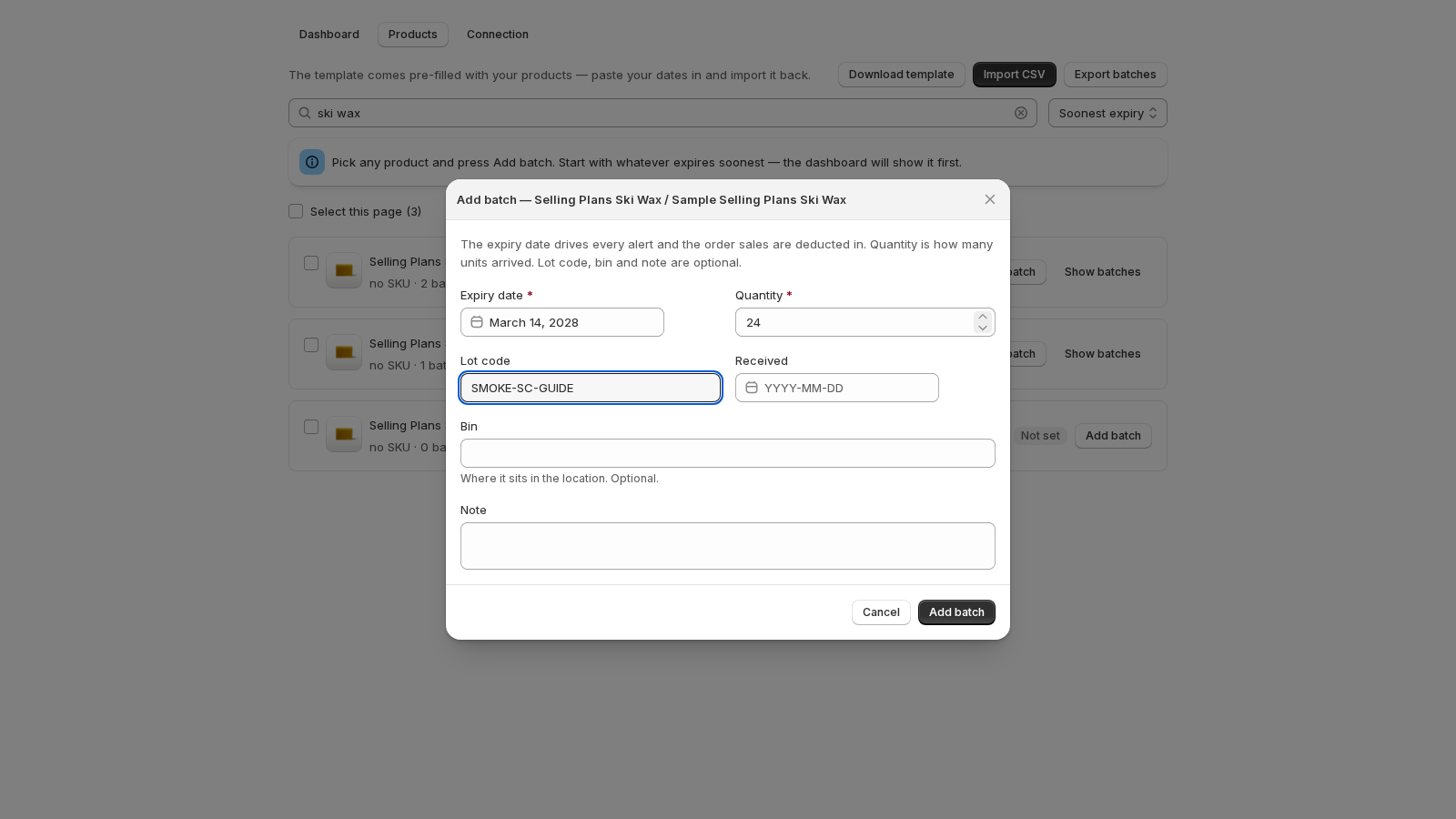
Task: Click the Lot code field SMOKE-SC-GUIDE
Action: pyautogui.click(x=591, y=388)
